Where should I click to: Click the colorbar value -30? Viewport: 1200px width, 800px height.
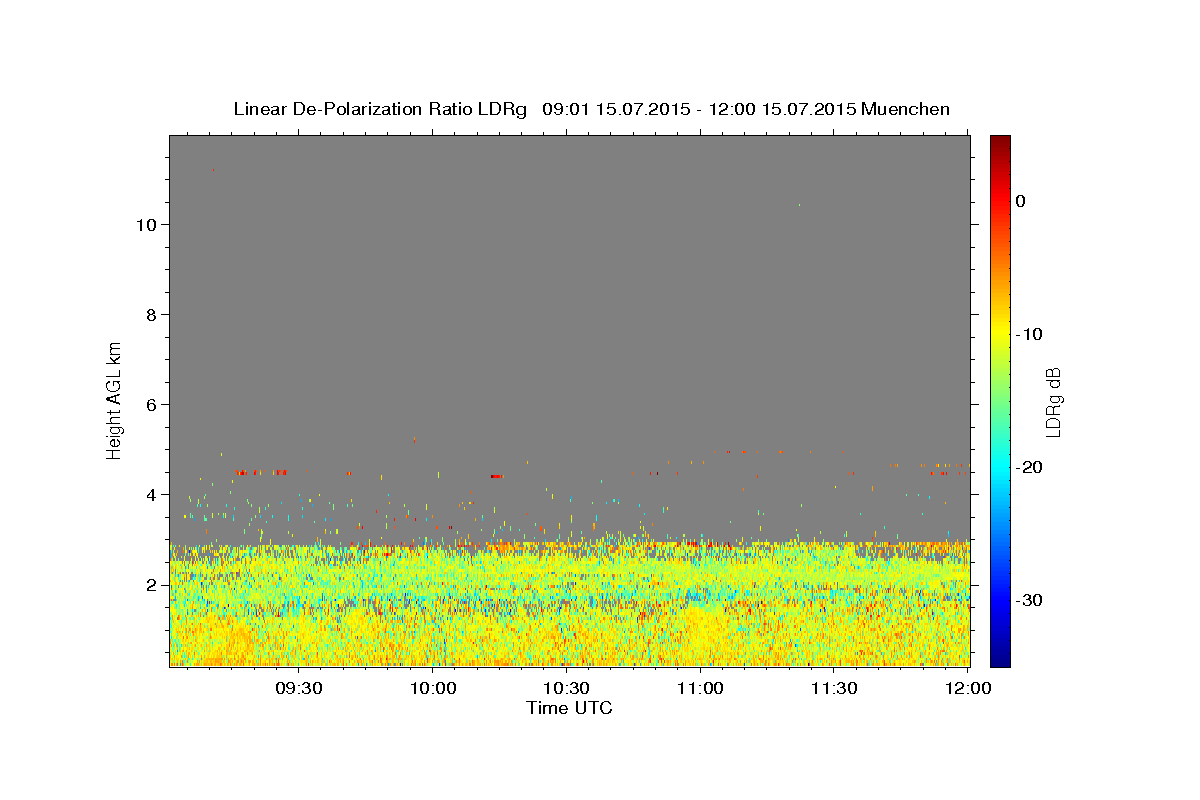pos(1029,600)
